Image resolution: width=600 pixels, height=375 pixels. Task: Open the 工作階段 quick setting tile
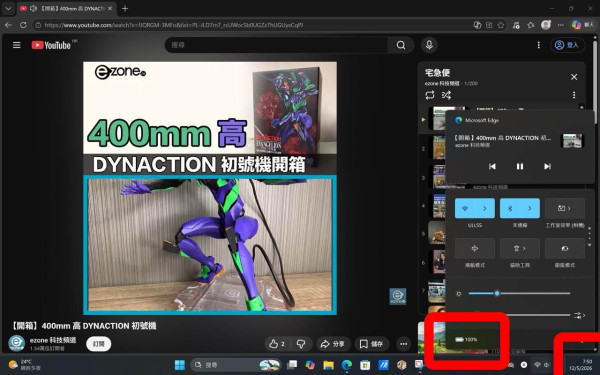coord(565,208)
